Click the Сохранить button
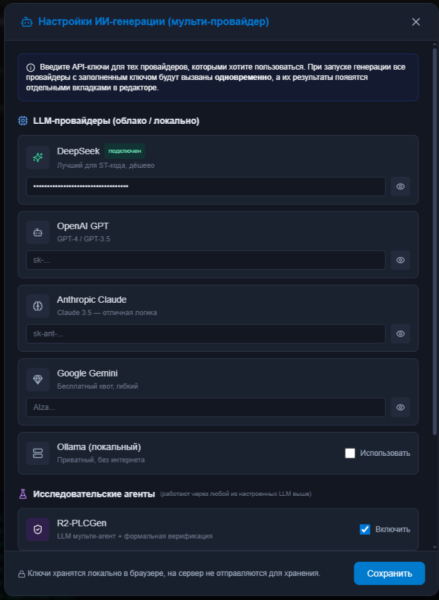The width and height of the screenshot is (439, 600). pos(389,573)
